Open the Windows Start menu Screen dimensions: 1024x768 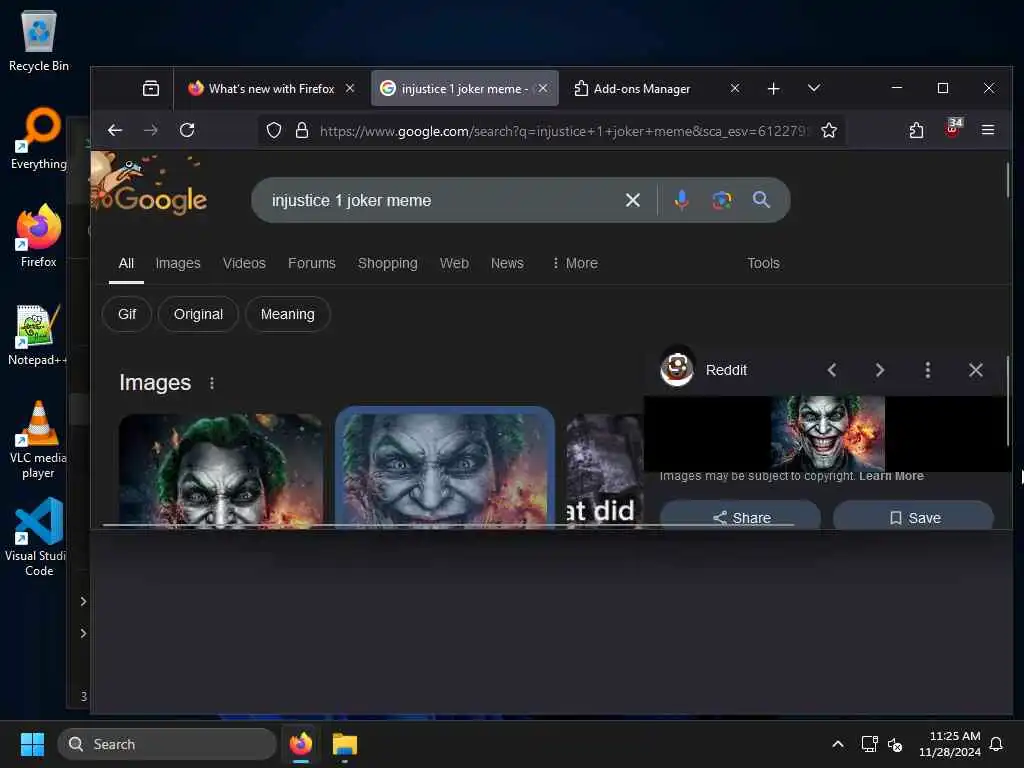[x=32, y=744]
